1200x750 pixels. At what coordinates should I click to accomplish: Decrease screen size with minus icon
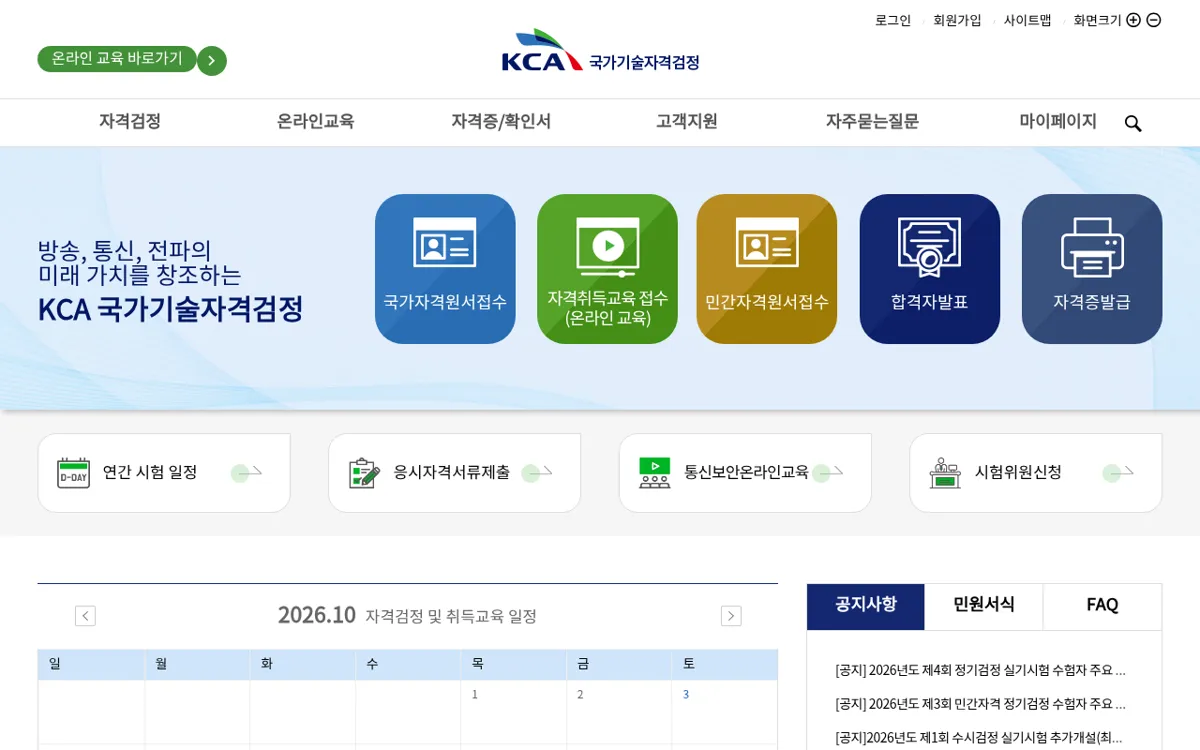[1153, 20]
